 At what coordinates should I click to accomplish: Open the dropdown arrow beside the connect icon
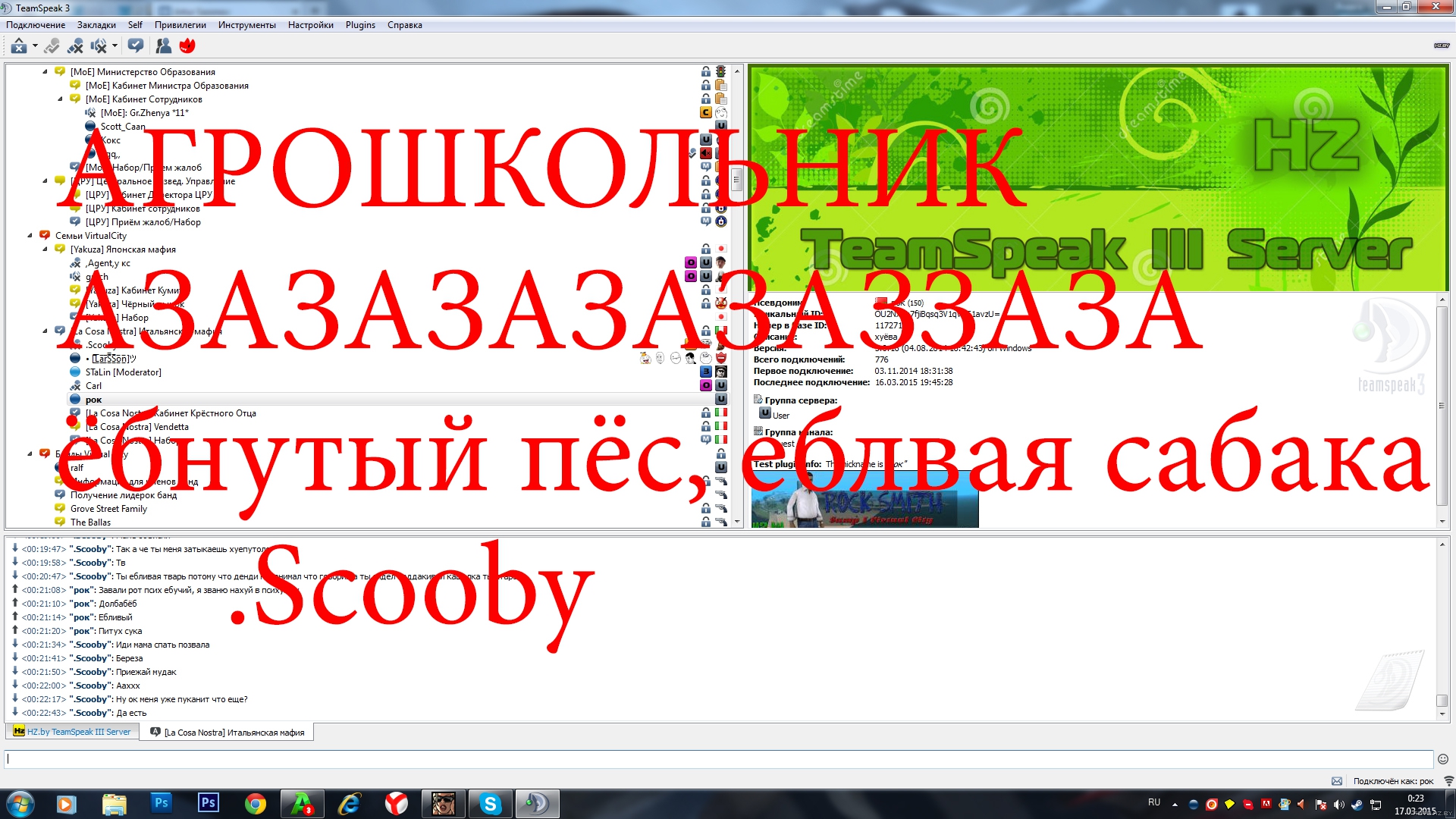[35, 46]
